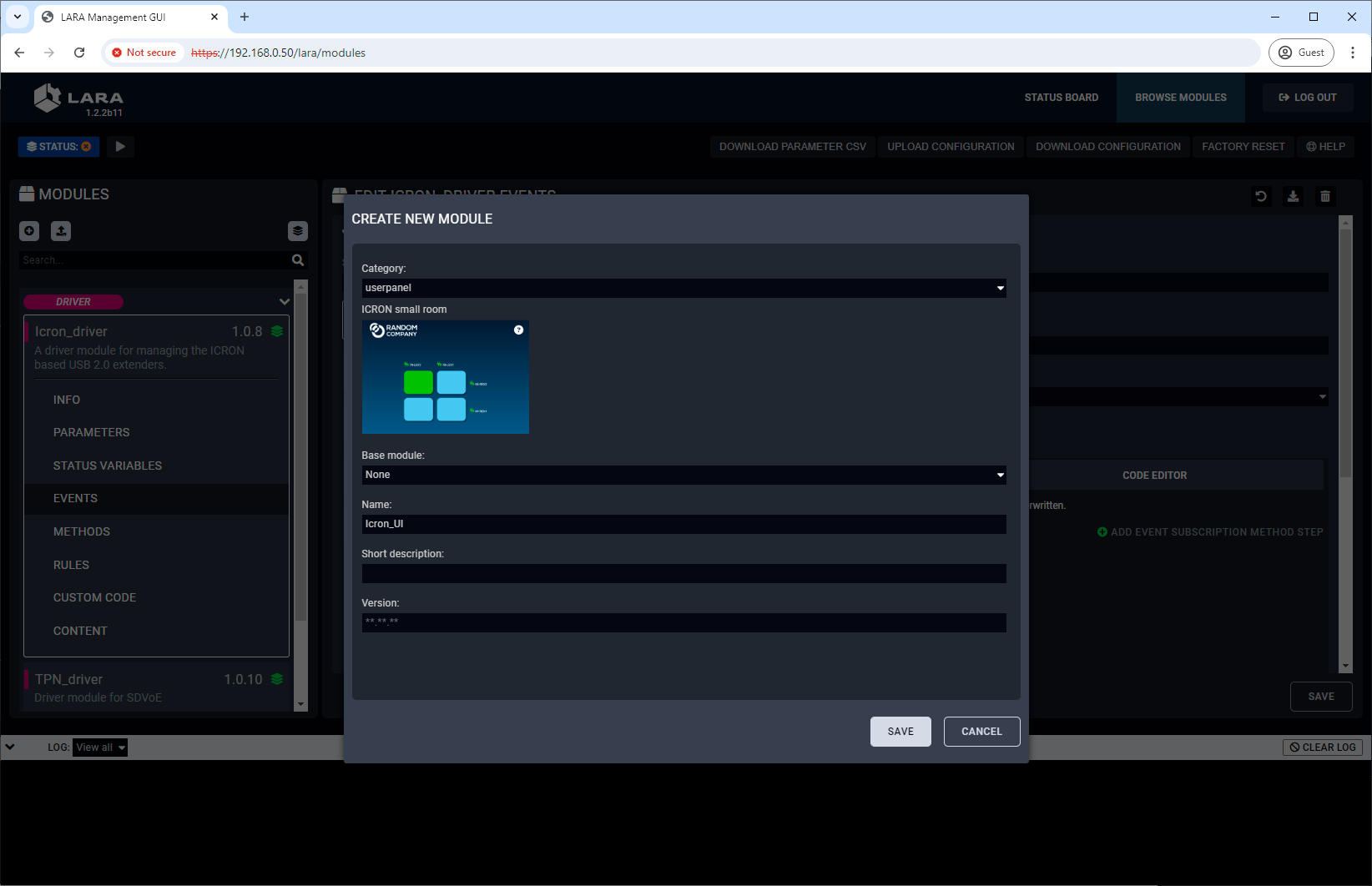Click the add new module plus icon
Viewport: 1372px width, 886px height.
29,231
